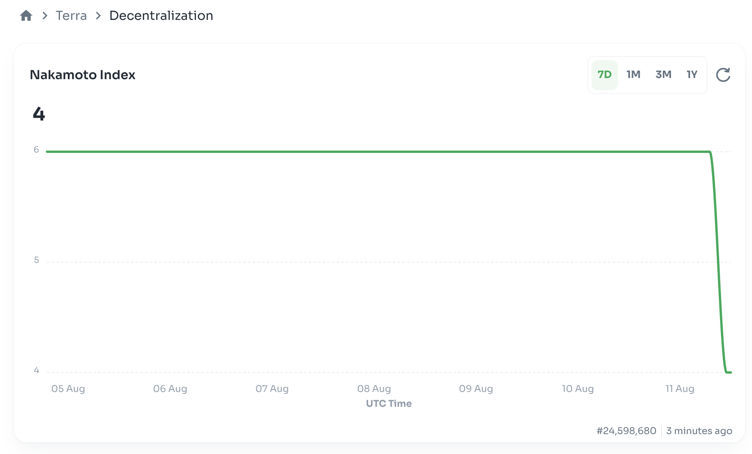The height and width of the screenshot is (454, 752).
Task: Click the home icon in breadcrumb
Action: pos(26,16)
